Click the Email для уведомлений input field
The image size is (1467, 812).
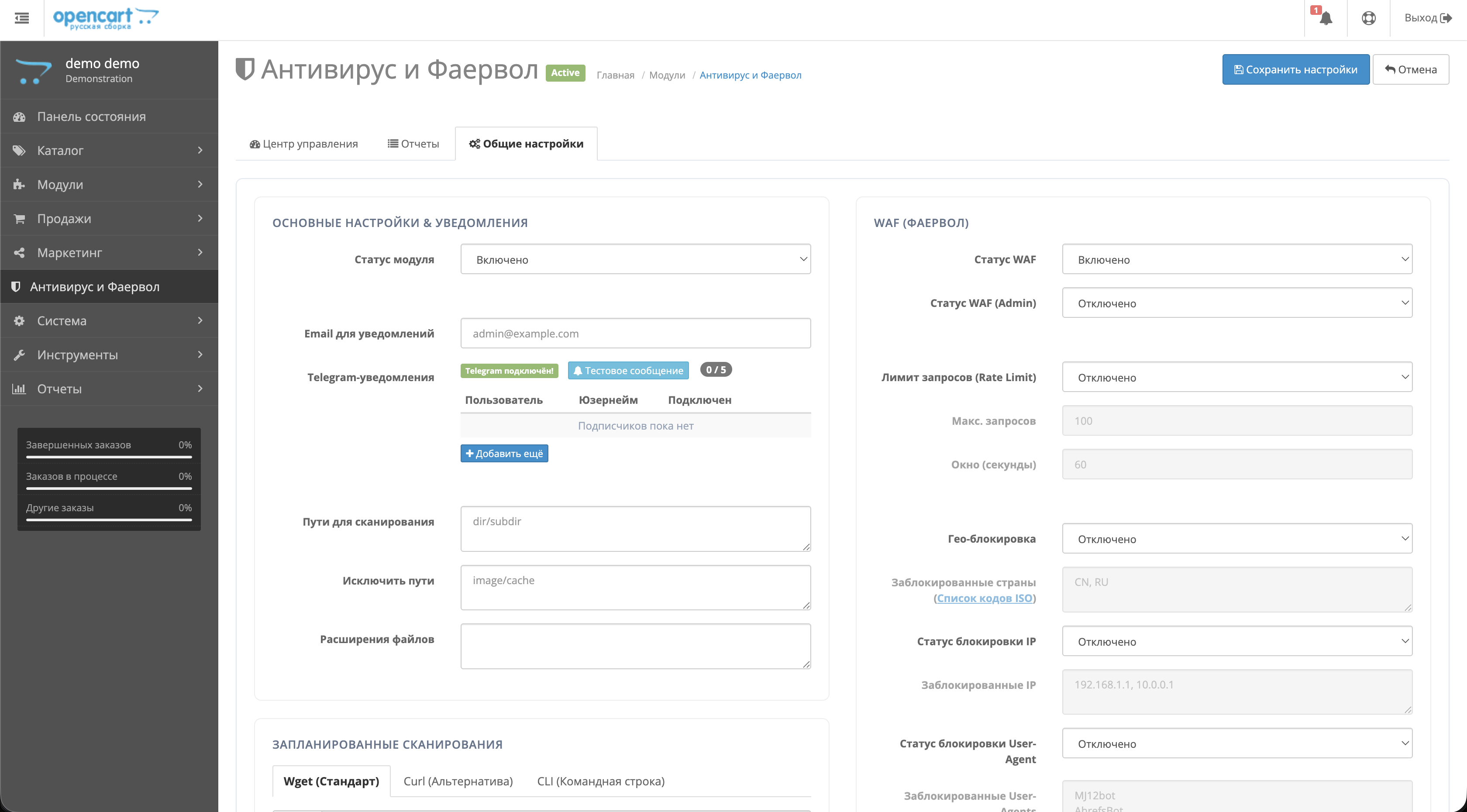pyautogui.click(x=635, y=334)
